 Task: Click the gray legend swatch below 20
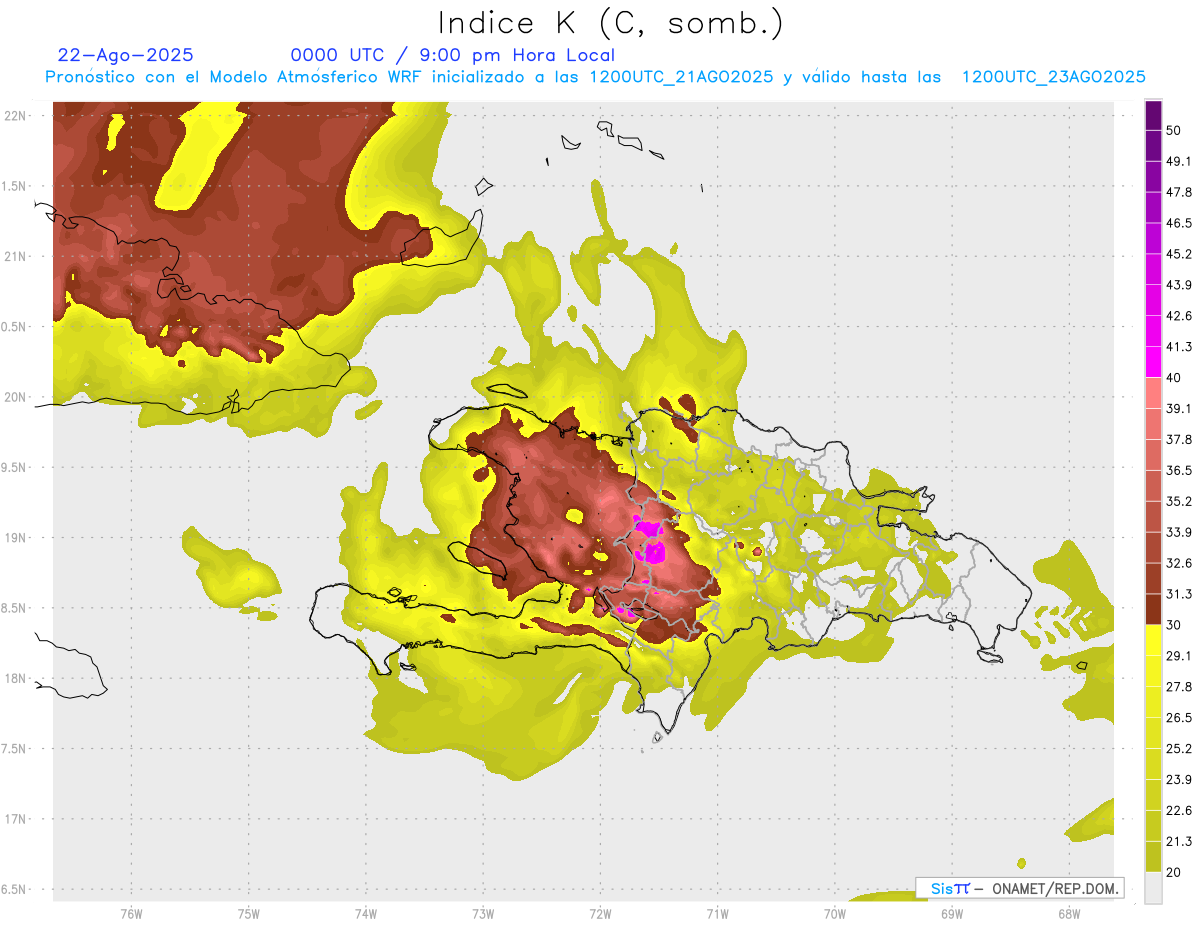1154,887
